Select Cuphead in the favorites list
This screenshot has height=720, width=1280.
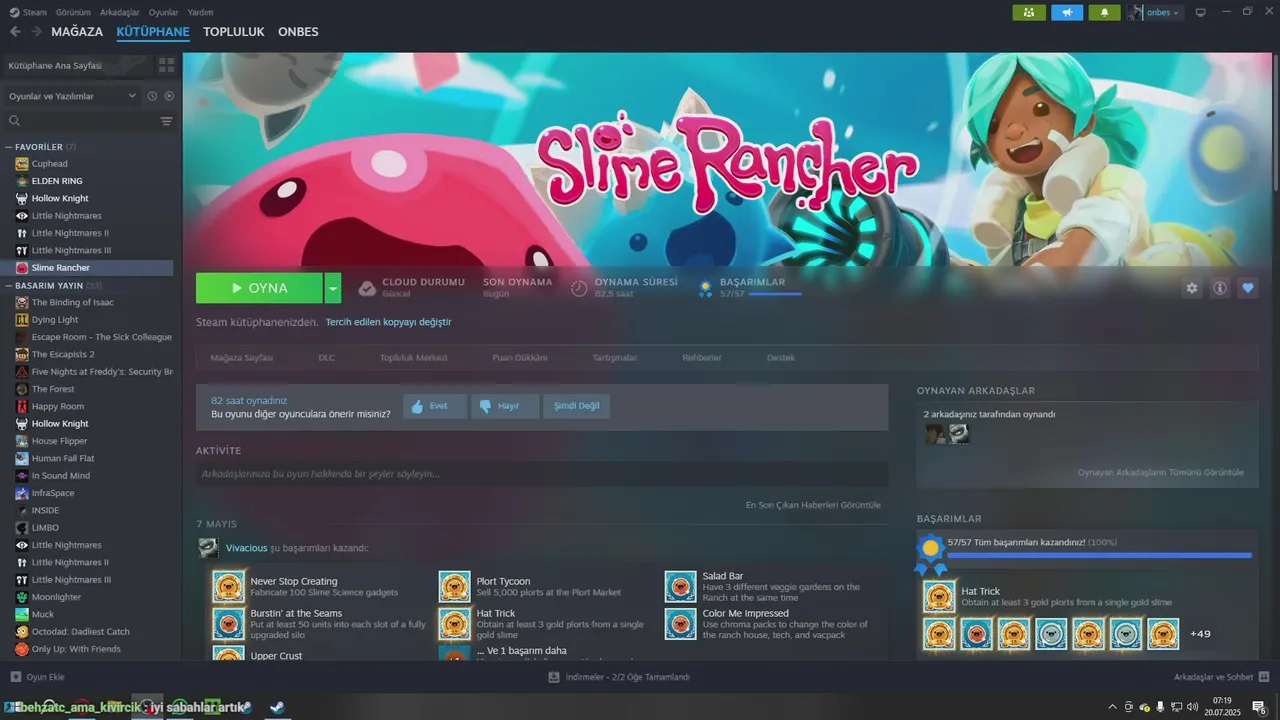(50, 164)
